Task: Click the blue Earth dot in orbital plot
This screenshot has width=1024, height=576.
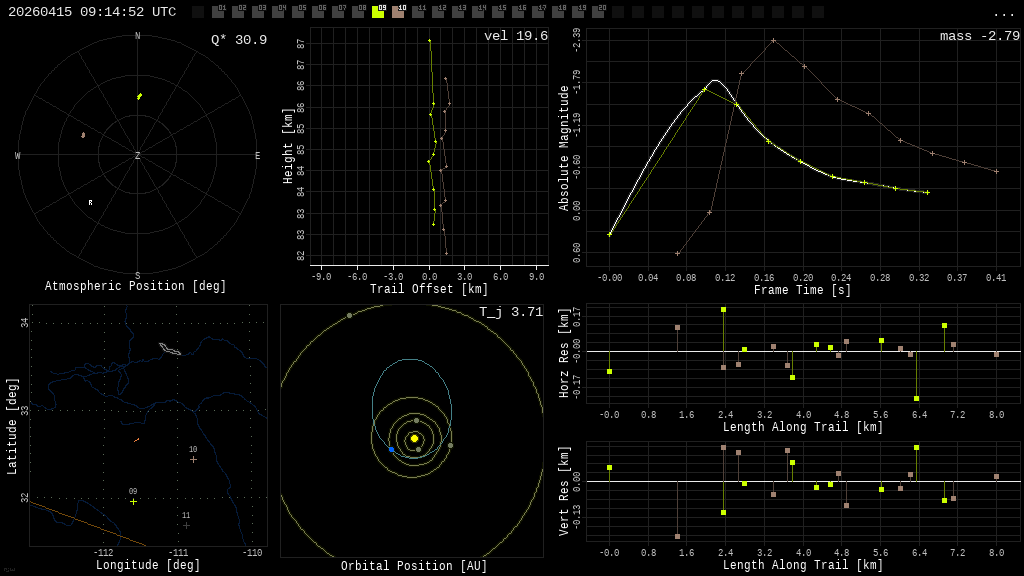Action: coord(391,449)
